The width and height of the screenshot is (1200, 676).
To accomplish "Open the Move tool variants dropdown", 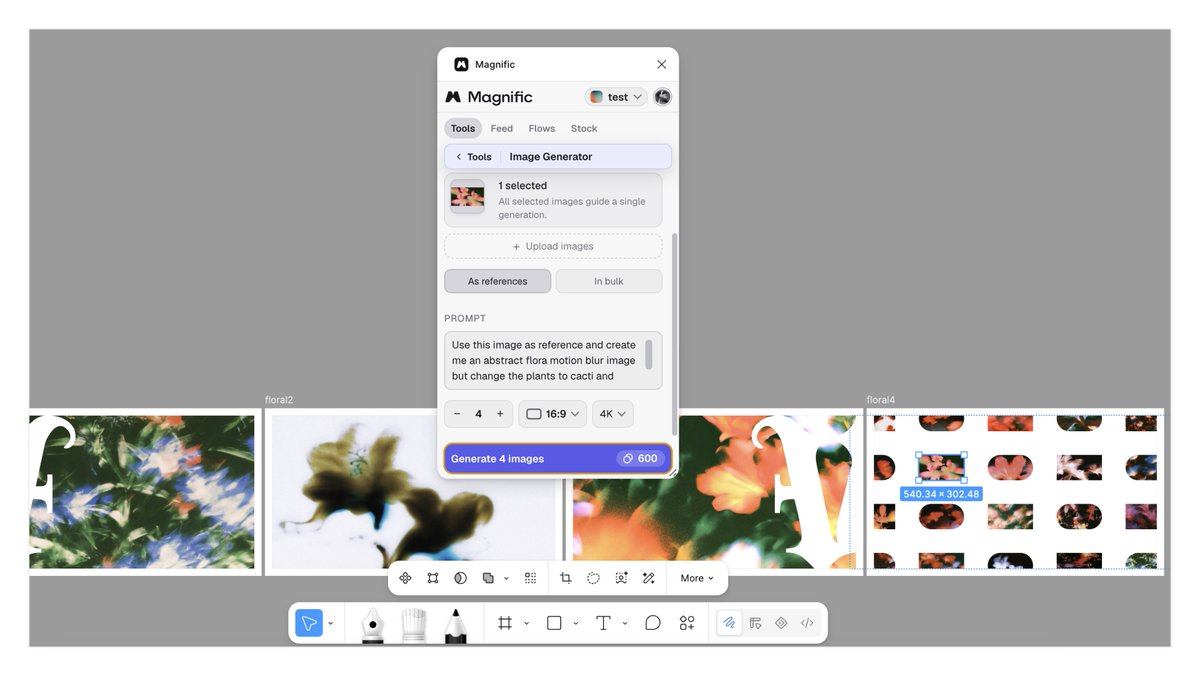I will pos(331,624).
